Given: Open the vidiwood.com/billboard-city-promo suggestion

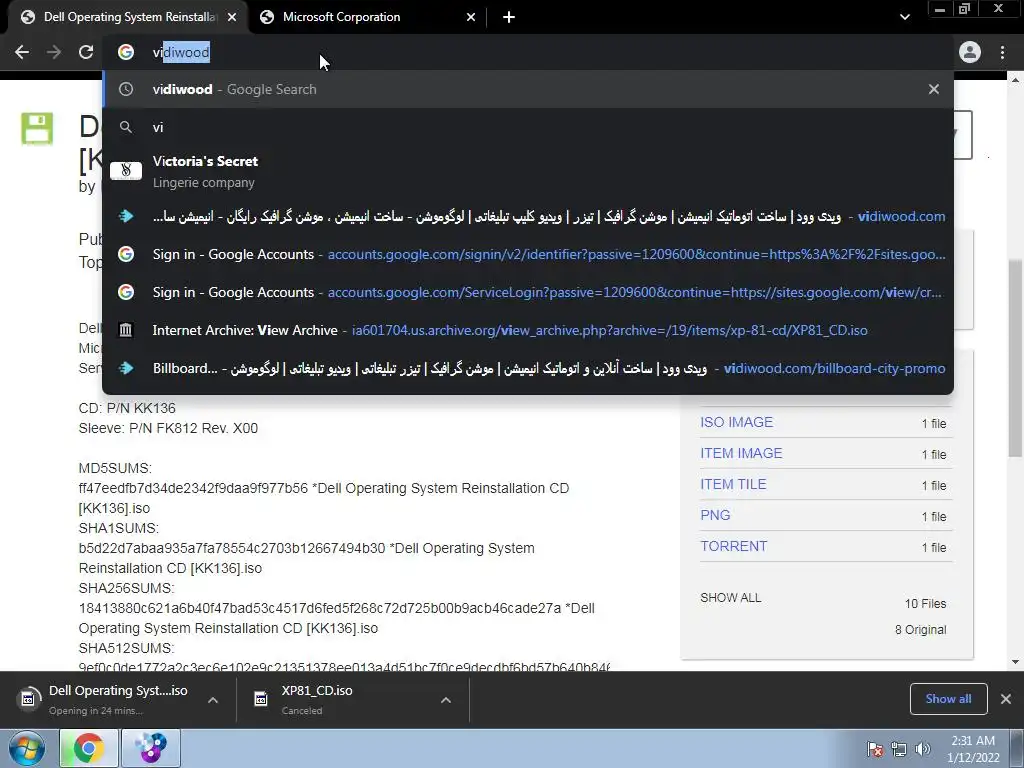Looking at the screenshot, I should point(528,368).
